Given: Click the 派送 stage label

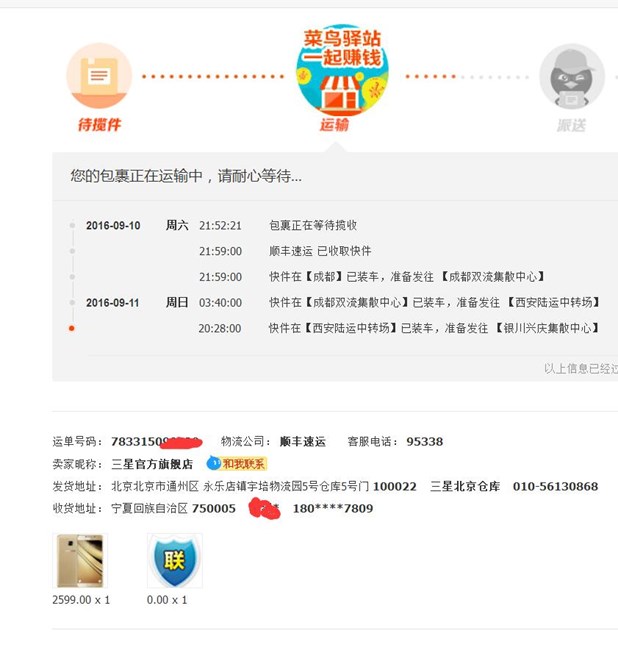Looking at the screenshot, I should (572, 125).
